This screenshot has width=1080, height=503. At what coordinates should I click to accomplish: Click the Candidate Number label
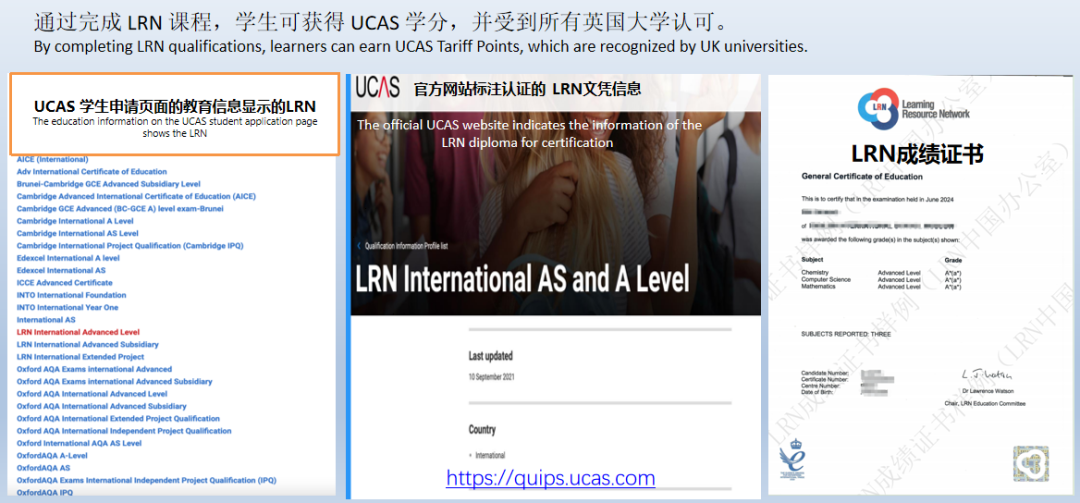pos(825,373)
